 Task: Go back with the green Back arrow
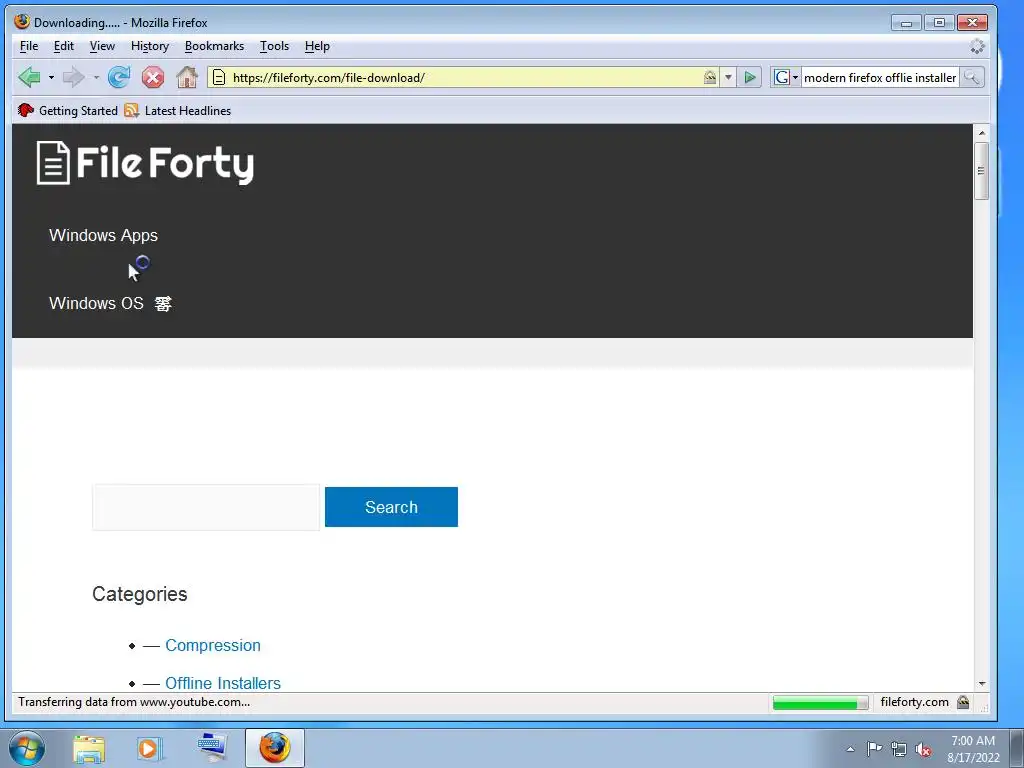pos(29,77)
